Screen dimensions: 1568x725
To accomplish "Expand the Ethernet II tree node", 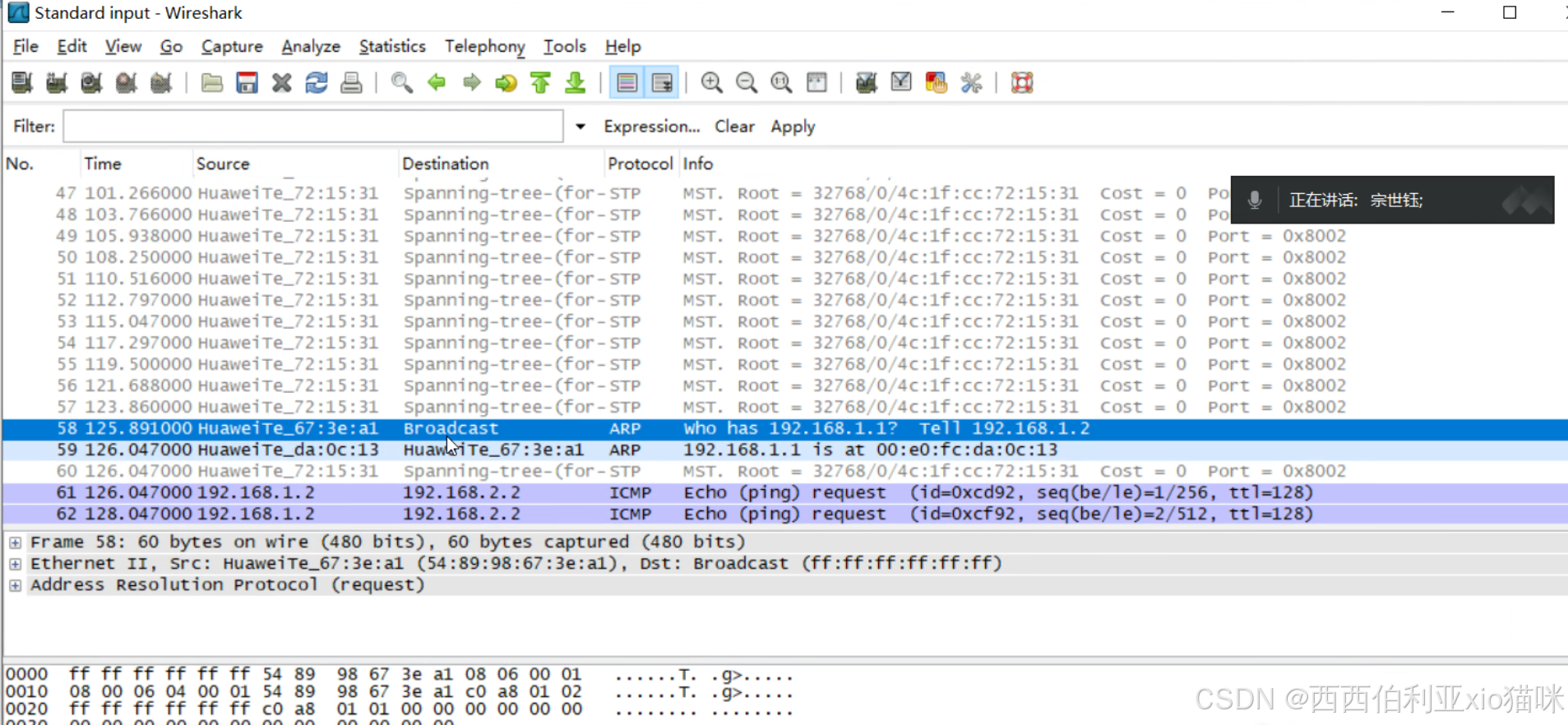I will 16,564.
